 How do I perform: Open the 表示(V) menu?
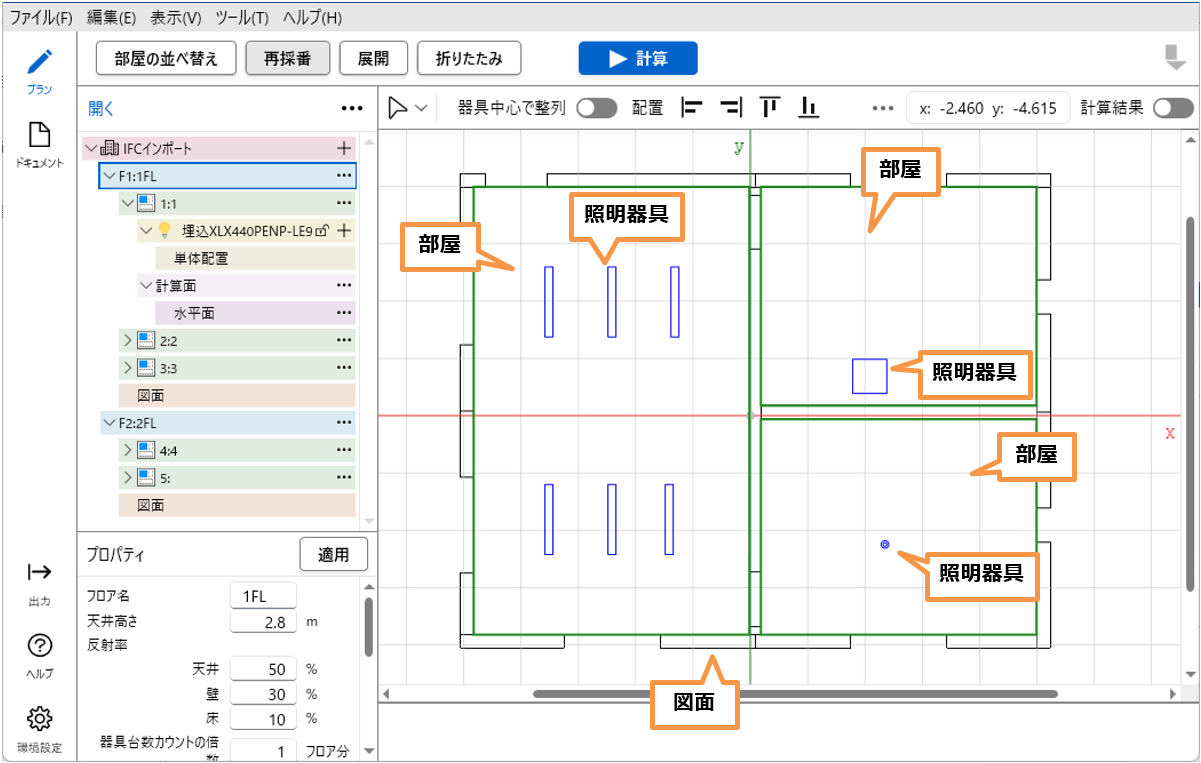pos(175,18)
